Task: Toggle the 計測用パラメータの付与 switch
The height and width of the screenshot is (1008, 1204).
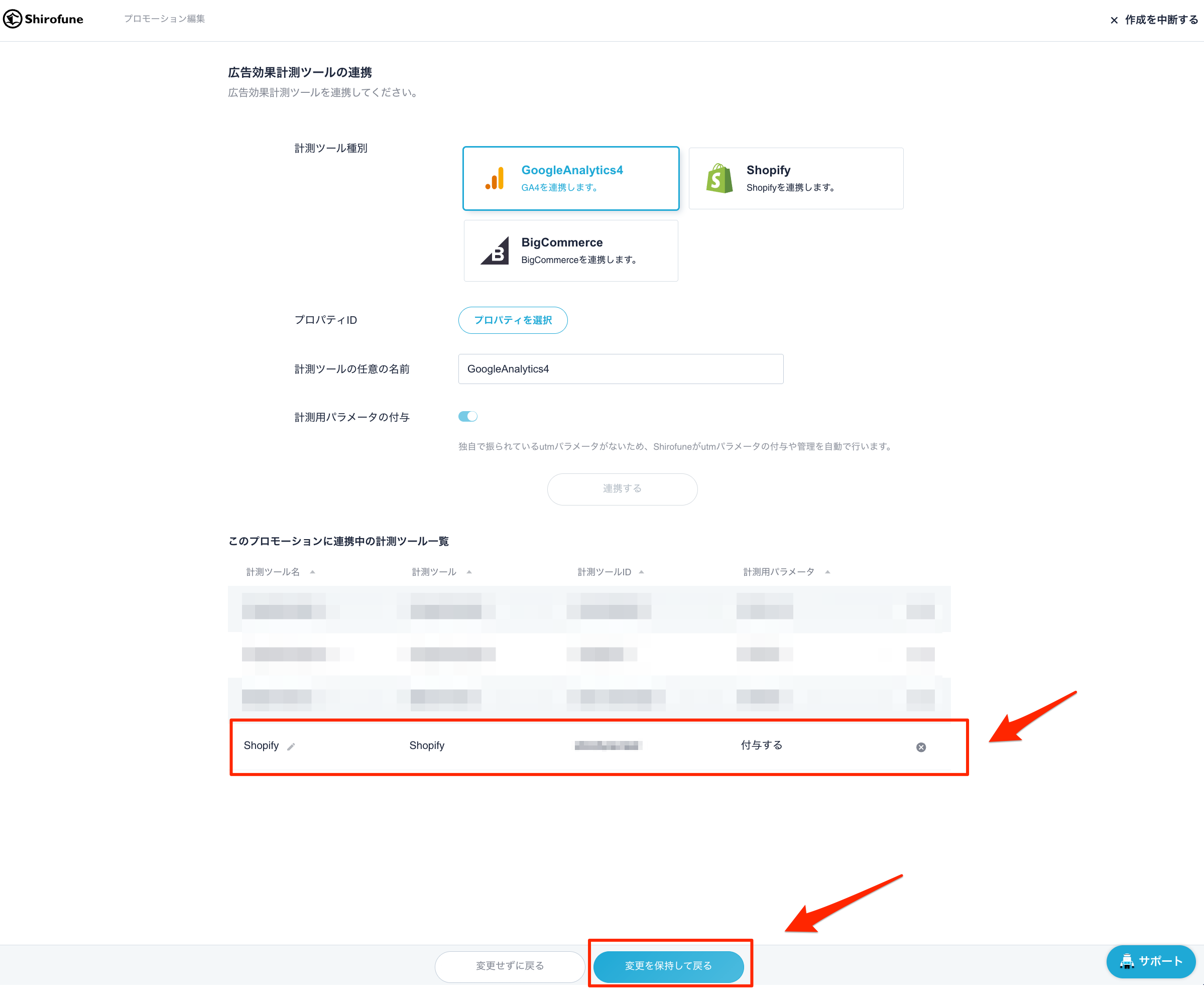Action: point(468,416)
